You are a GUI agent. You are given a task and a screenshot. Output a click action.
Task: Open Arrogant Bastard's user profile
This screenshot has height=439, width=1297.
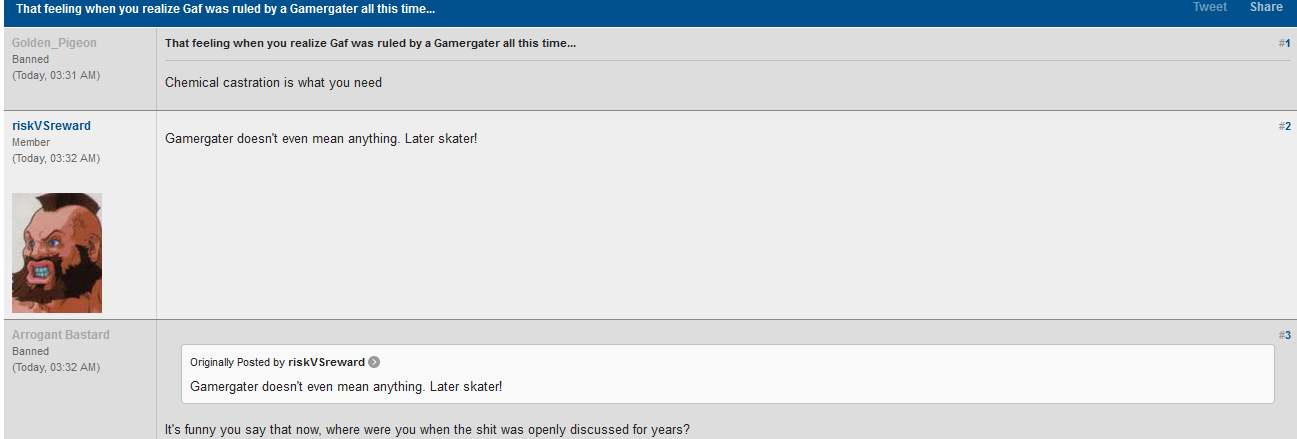(61, 335)
